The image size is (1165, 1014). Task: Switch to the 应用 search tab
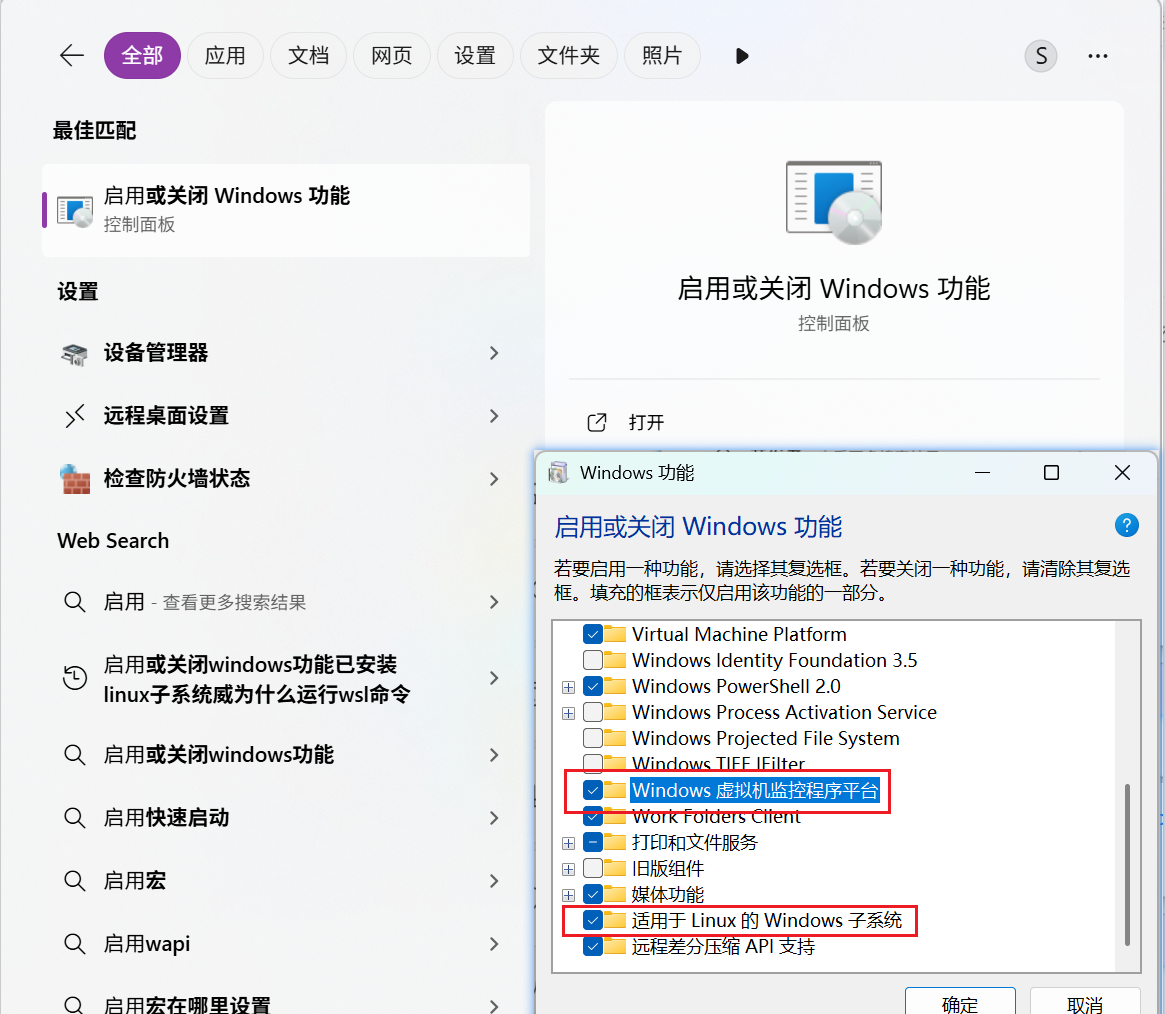[x=225, y=56]
